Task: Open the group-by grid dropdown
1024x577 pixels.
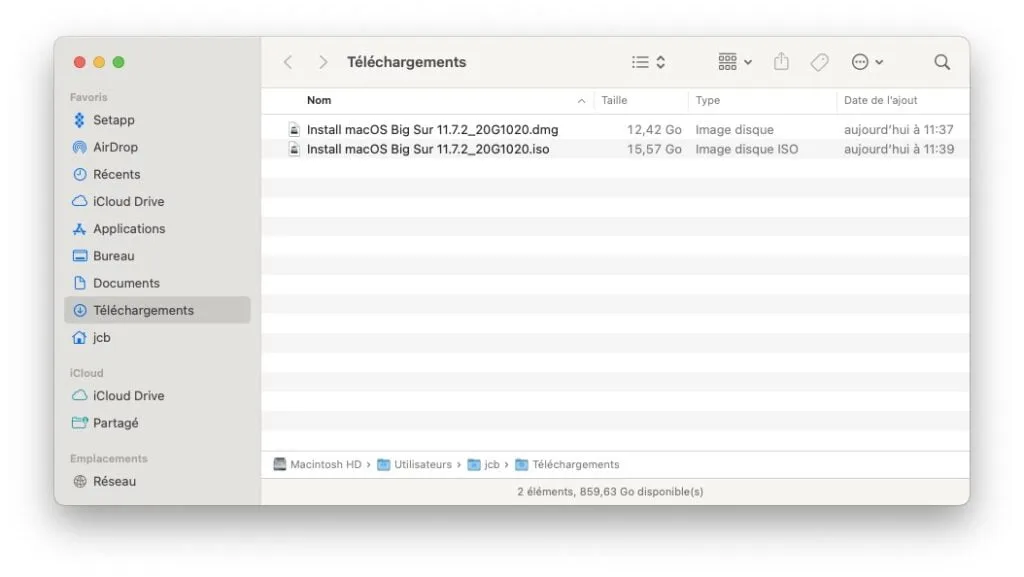Action: 735,62
